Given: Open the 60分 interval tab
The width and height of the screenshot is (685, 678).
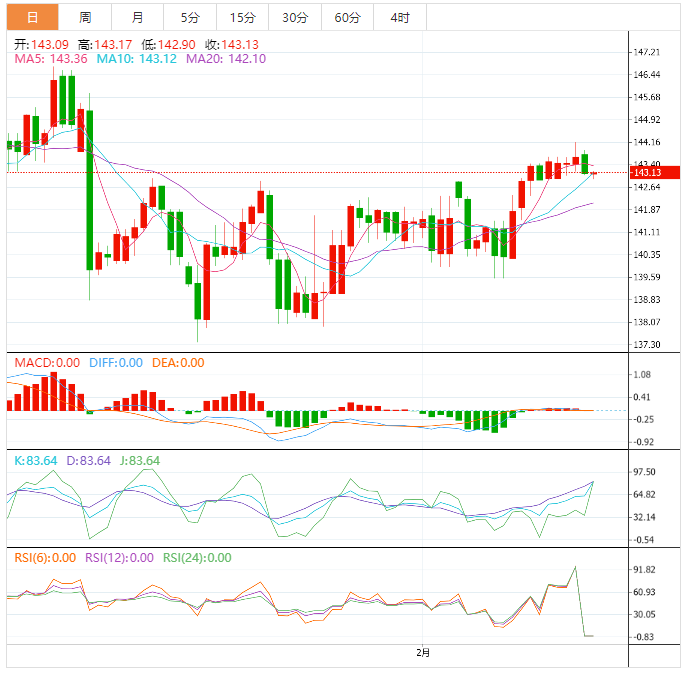Looking at the screenshot, I should pyautogui.click(x=347, y=17).
